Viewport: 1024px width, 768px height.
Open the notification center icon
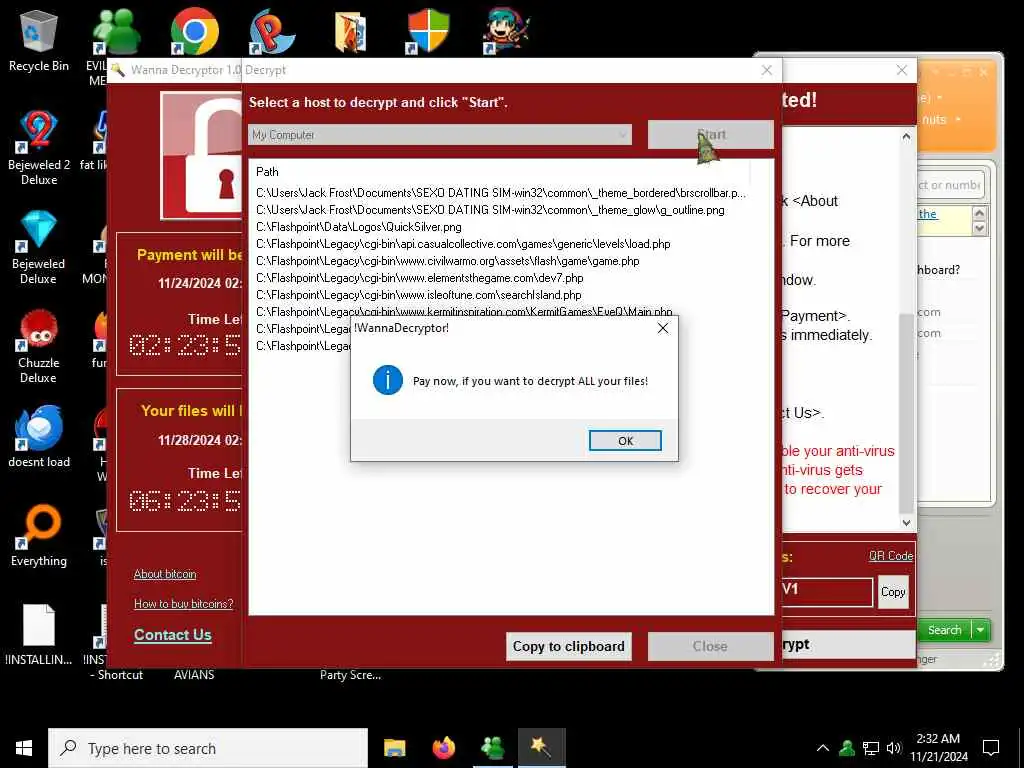991,748
